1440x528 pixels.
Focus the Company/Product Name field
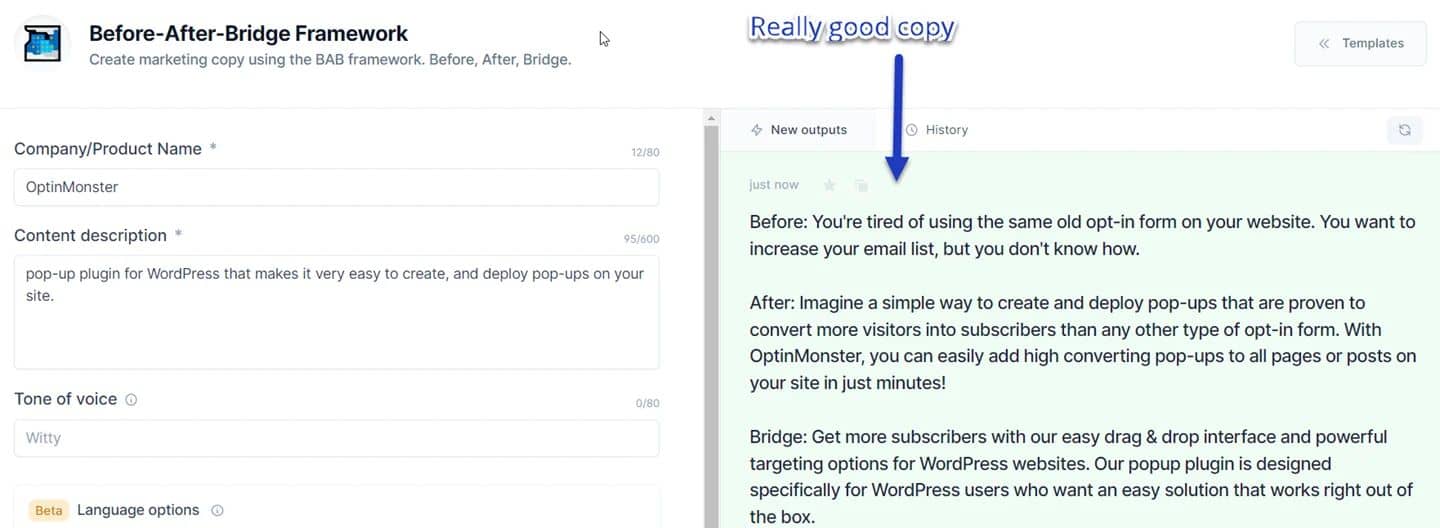pyautogui.click(x=337, y=187)
